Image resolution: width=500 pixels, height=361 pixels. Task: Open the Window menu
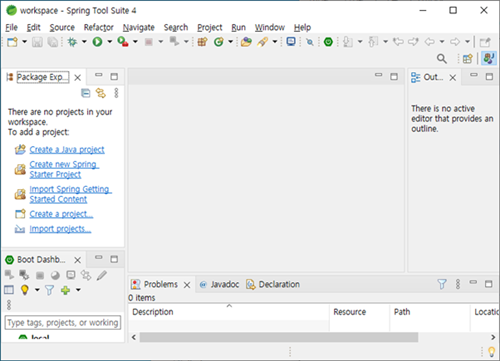[x=270, y=27]
